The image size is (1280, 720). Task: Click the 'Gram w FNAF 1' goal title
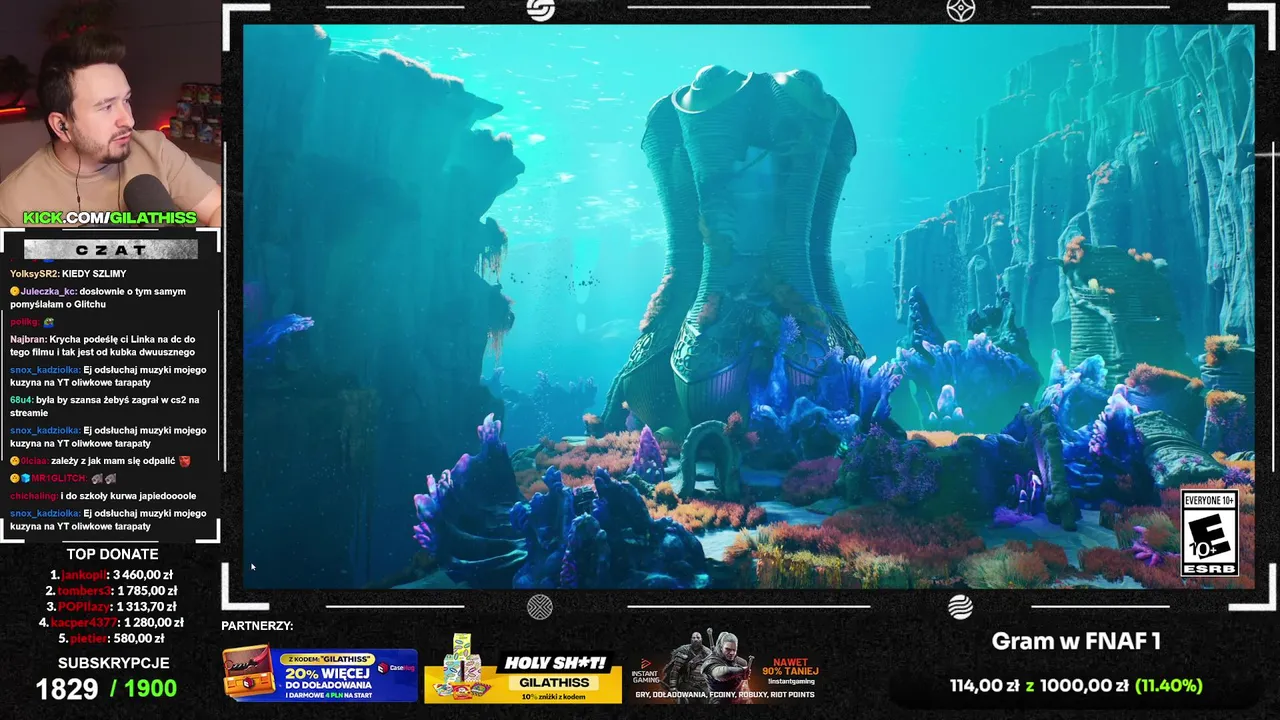[x=1076, y=642]
